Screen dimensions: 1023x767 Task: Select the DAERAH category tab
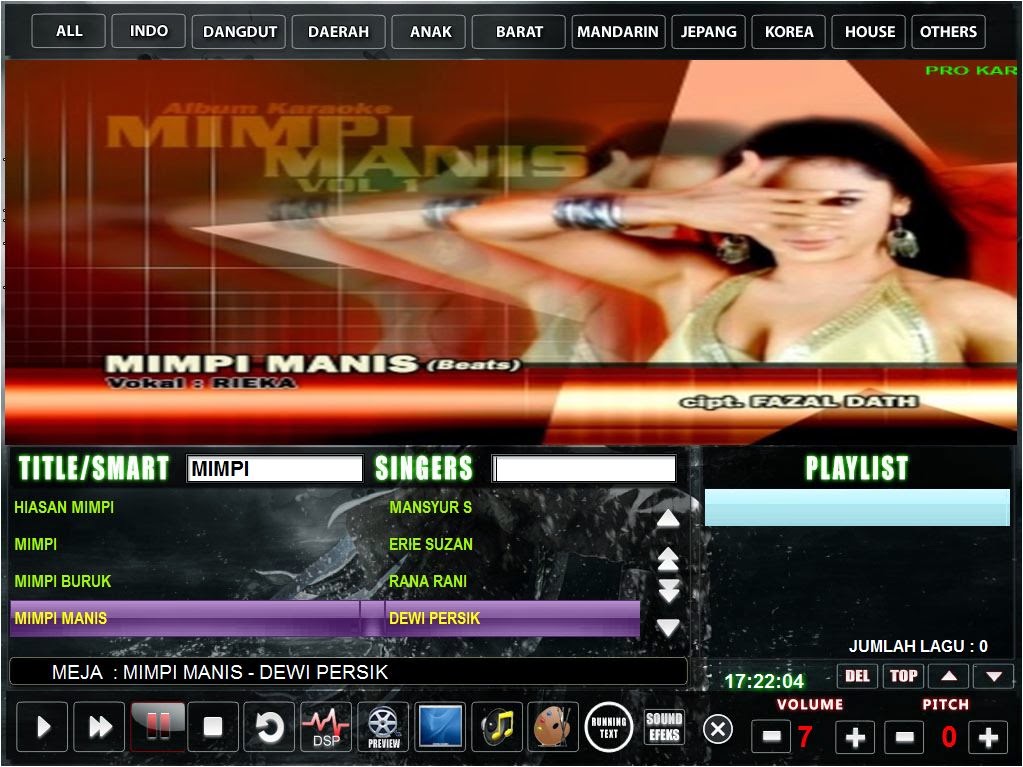[x=339, y=31]
